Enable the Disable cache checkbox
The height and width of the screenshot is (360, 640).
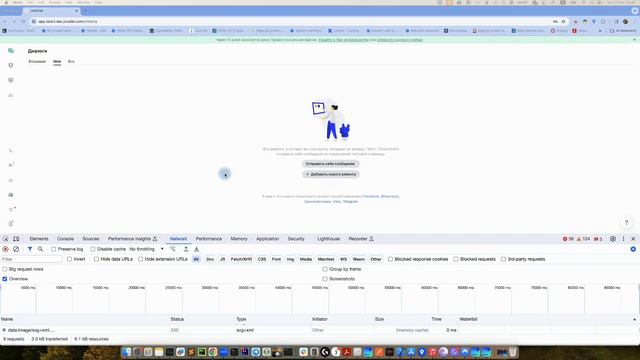tap(93, 249)
